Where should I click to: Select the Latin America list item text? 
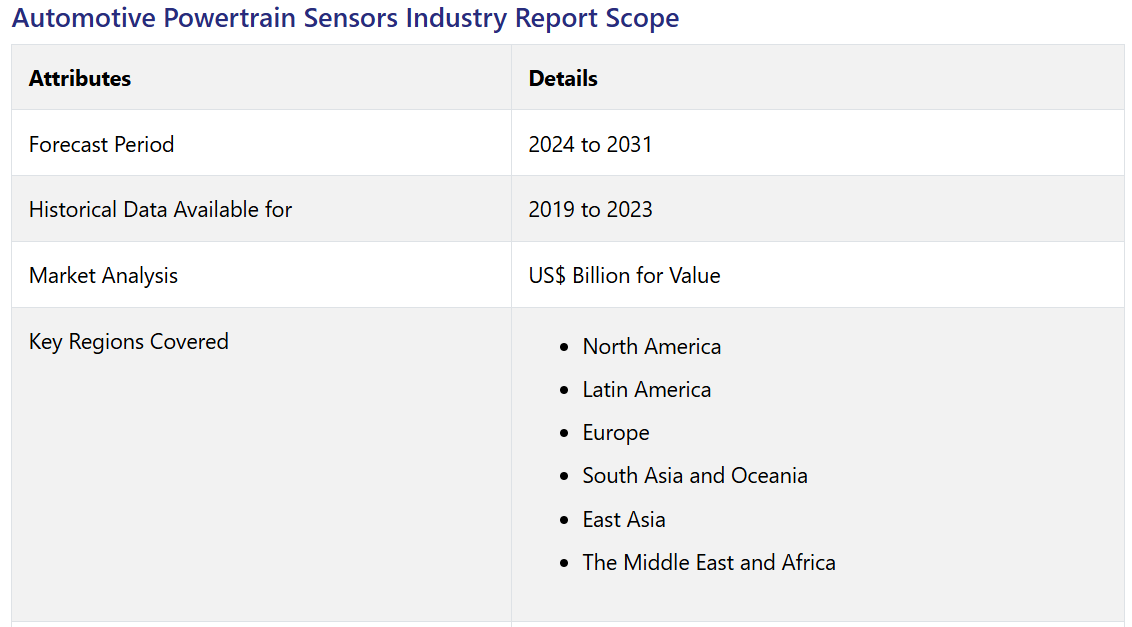pyautogui.click(x=647, y=389)
